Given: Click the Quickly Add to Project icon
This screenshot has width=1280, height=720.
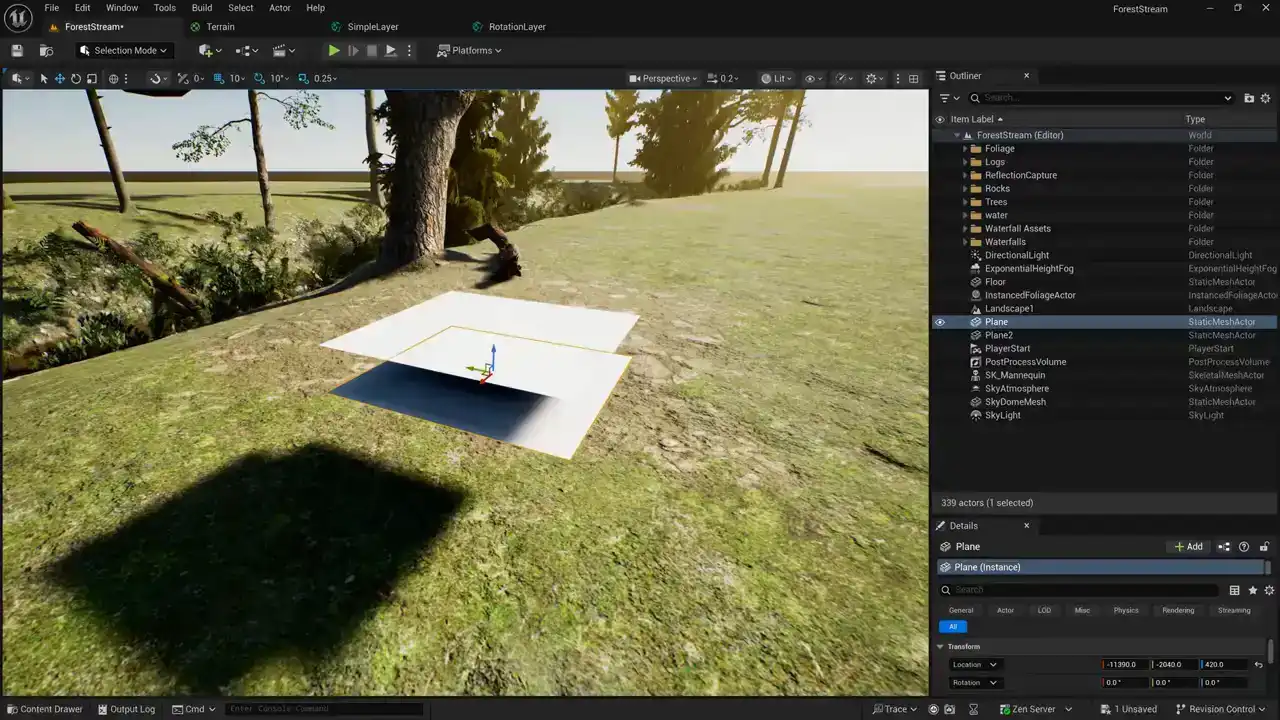Looking at the screenshot, I should (x=207, y=51).
